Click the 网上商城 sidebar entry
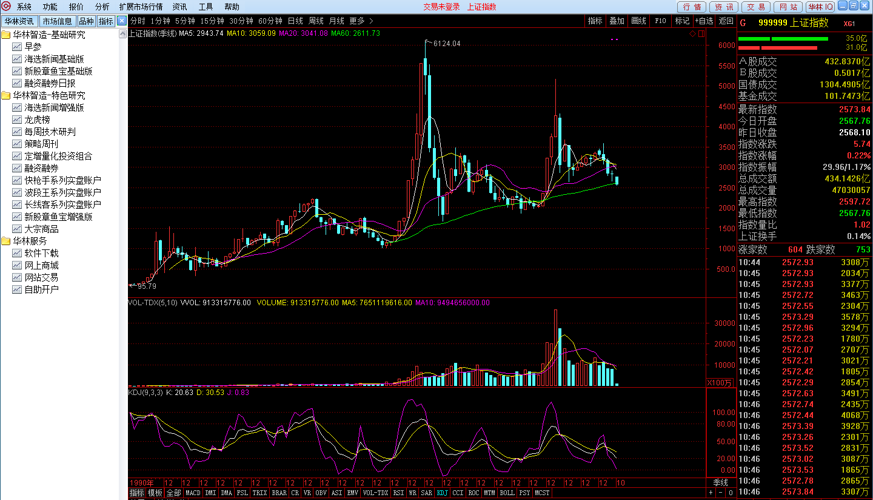 [41, 265]
